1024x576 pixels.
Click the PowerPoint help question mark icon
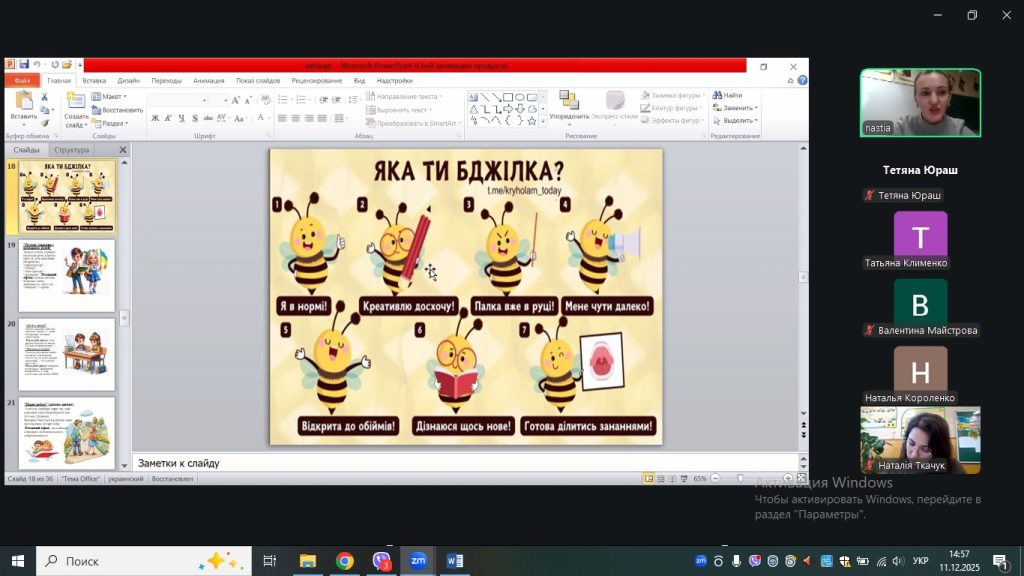[x=801, y=81]
